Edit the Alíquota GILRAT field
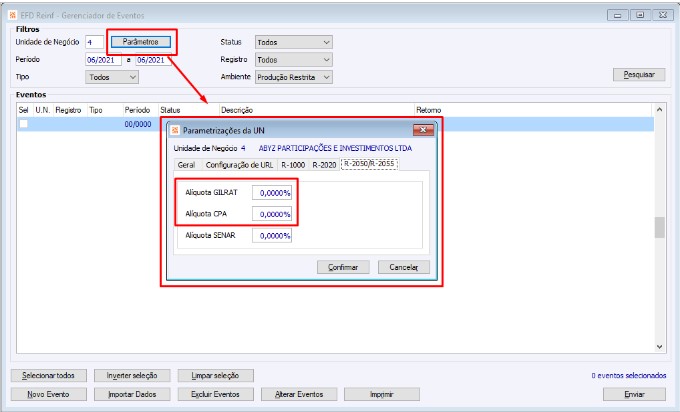680x412 pixels. [x=272, y=193]
